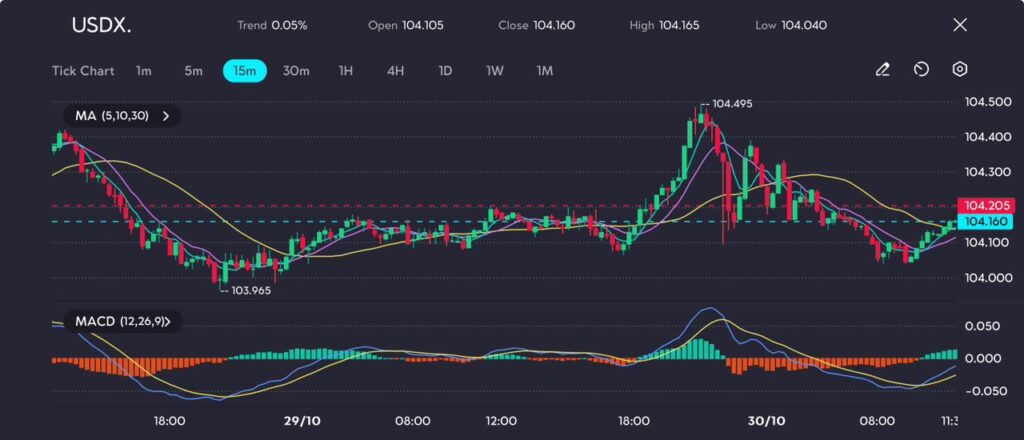Screen dimensions: 1024x440
Task: Choose the 1M monthly timeframe
Action: tap(545, 71)
